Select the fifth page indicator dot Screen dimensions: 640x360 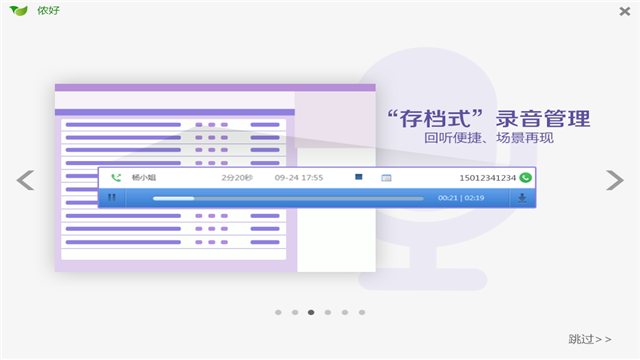pos(345,312)
